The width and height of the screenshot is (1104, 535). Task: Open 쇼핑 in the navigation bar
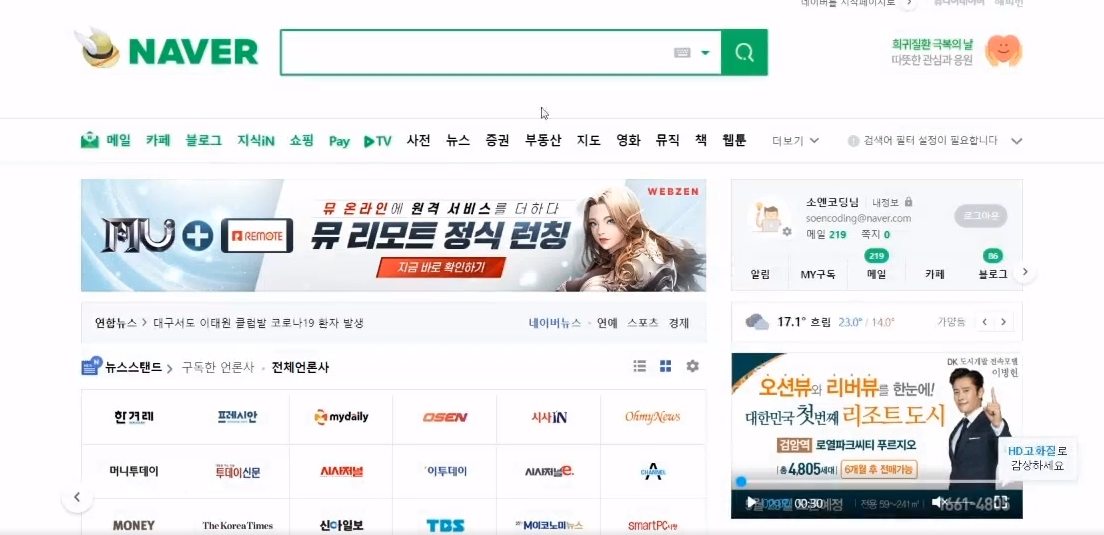tap(301, 140)
